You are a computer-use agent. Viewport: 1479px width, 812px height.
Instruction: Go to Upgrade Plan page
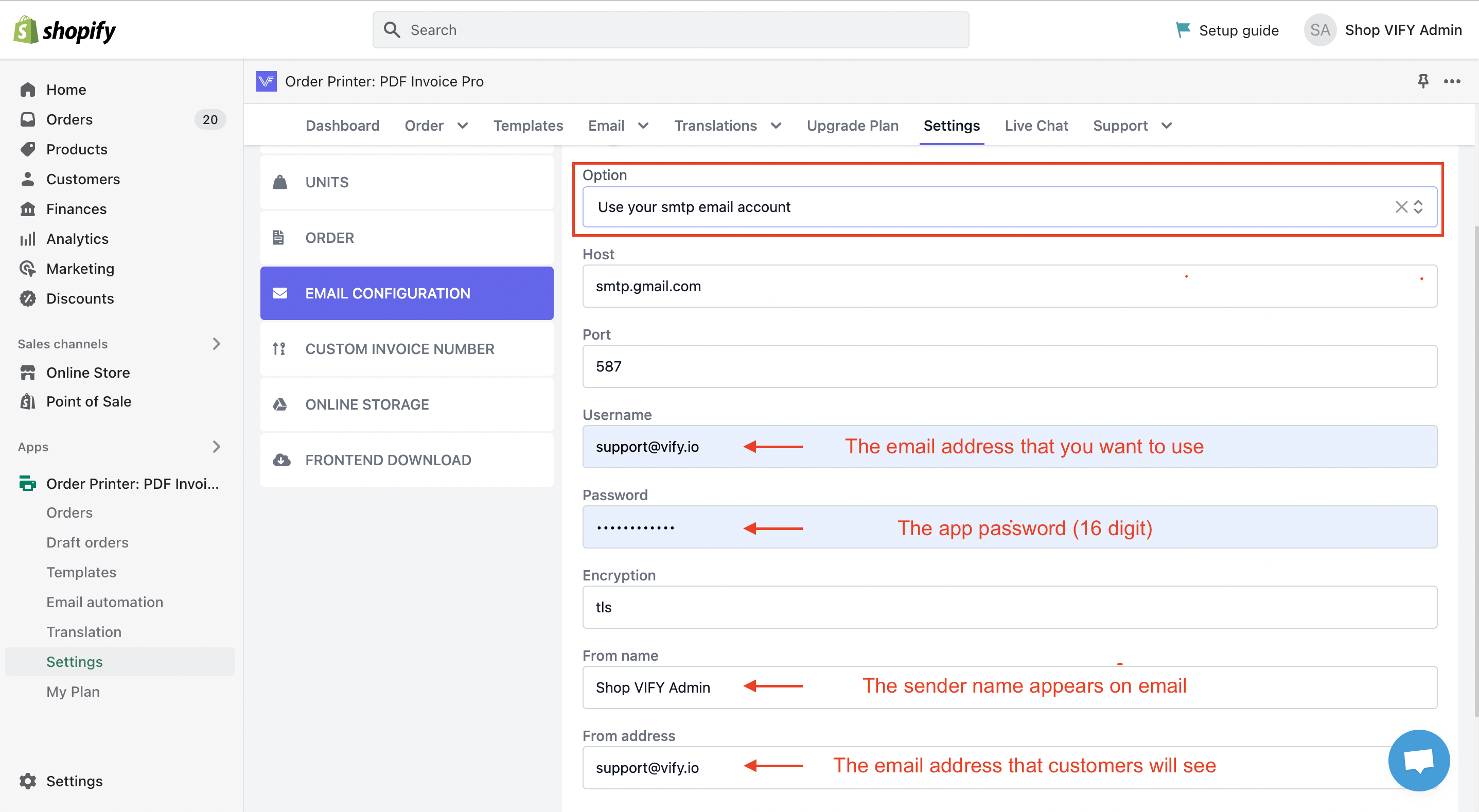[x=852, y=125]
